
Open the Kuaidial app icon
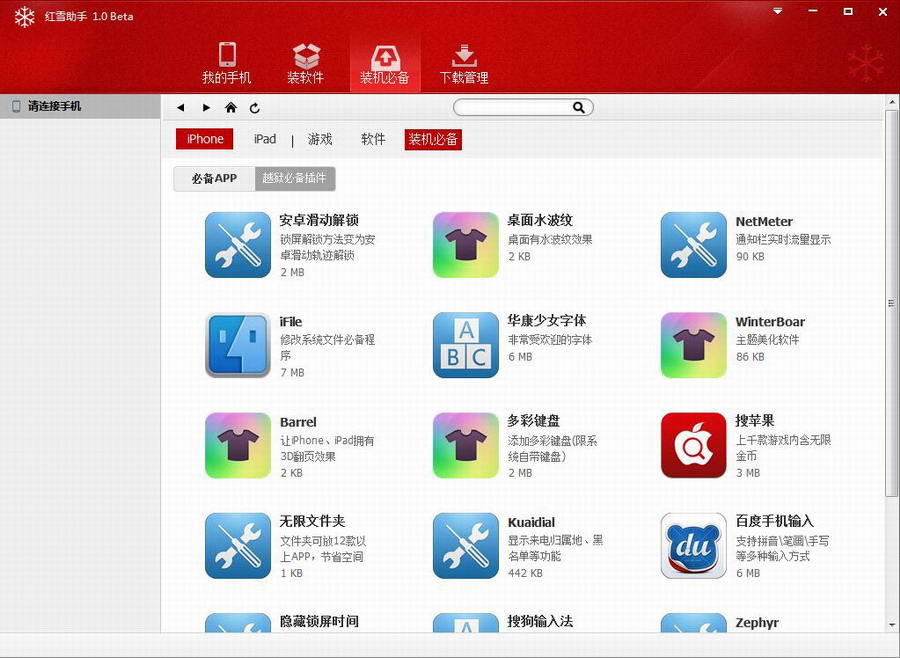pos(465,545)
